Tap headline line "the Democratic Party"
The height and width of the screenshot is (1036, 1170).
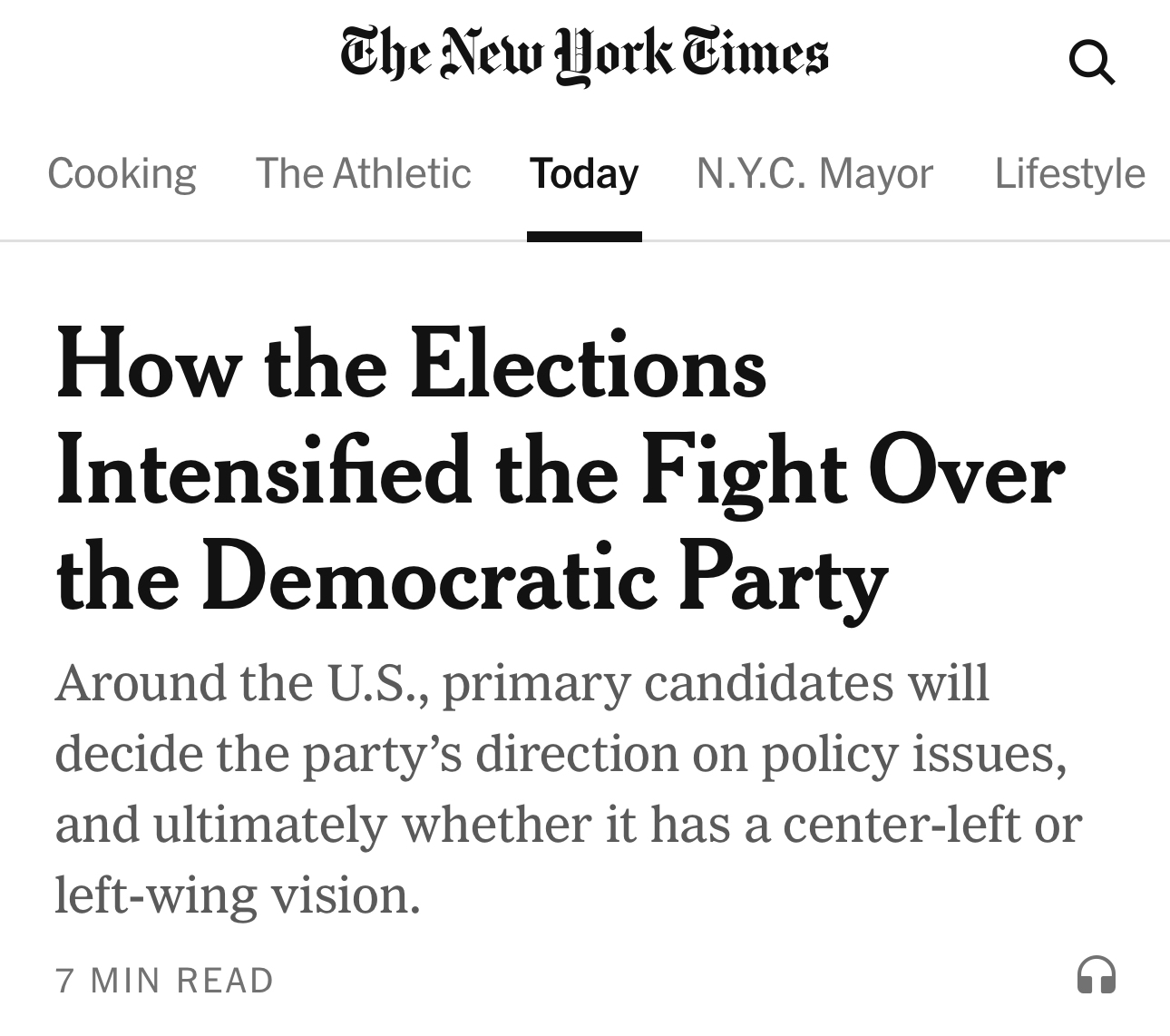pyautogui.click(x=472, y=578)
